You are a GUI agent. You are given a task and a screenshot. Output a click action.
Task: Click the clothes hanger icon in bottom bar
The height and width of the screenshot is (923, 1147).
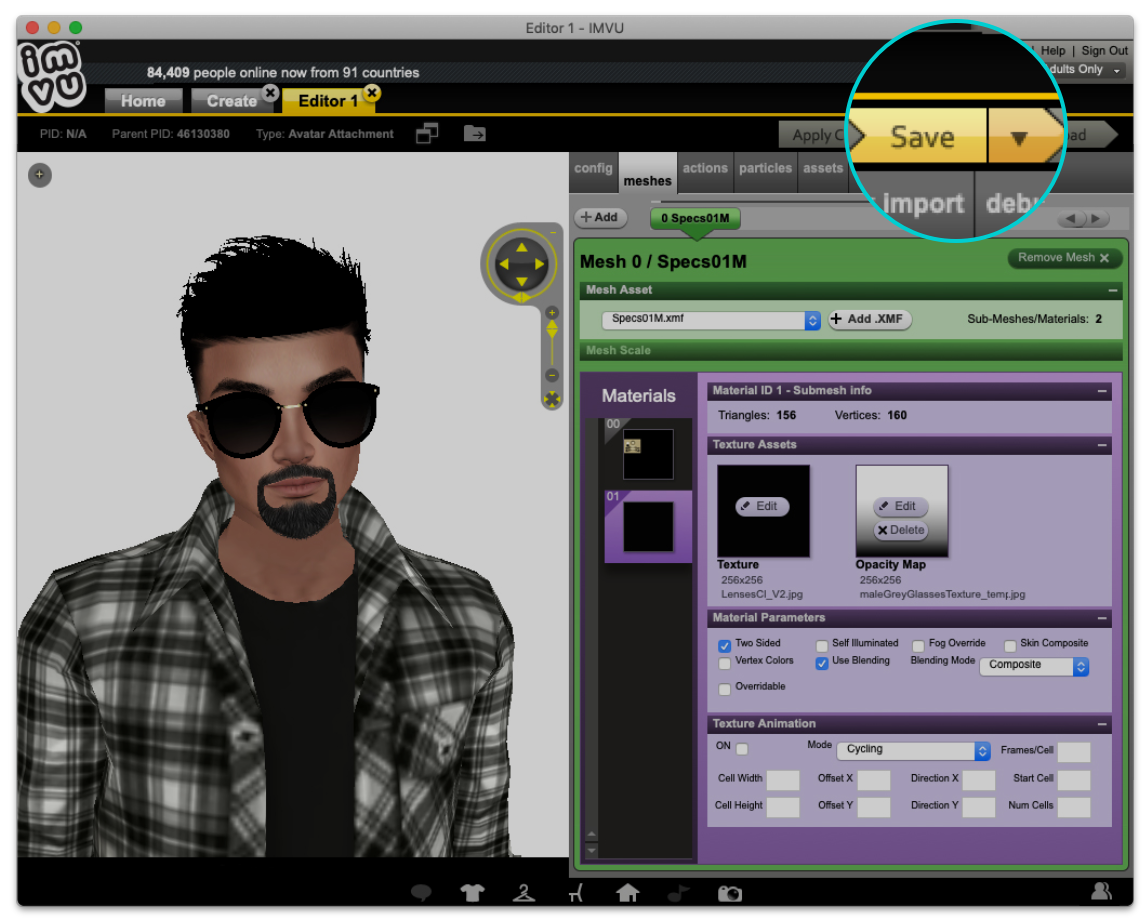click(x=524, y=892)
